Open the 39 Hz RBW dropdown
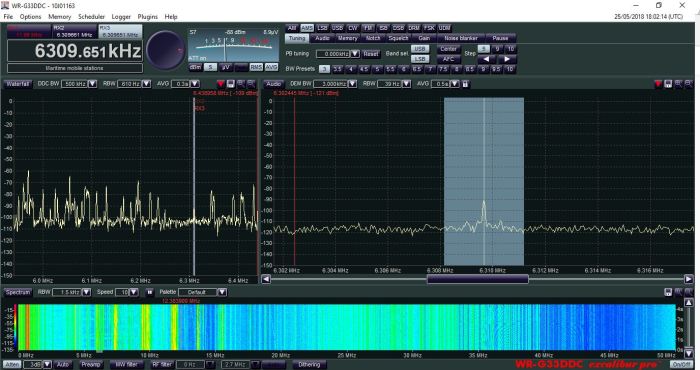Viewport: 700px width, 370px height. [406, 84]
